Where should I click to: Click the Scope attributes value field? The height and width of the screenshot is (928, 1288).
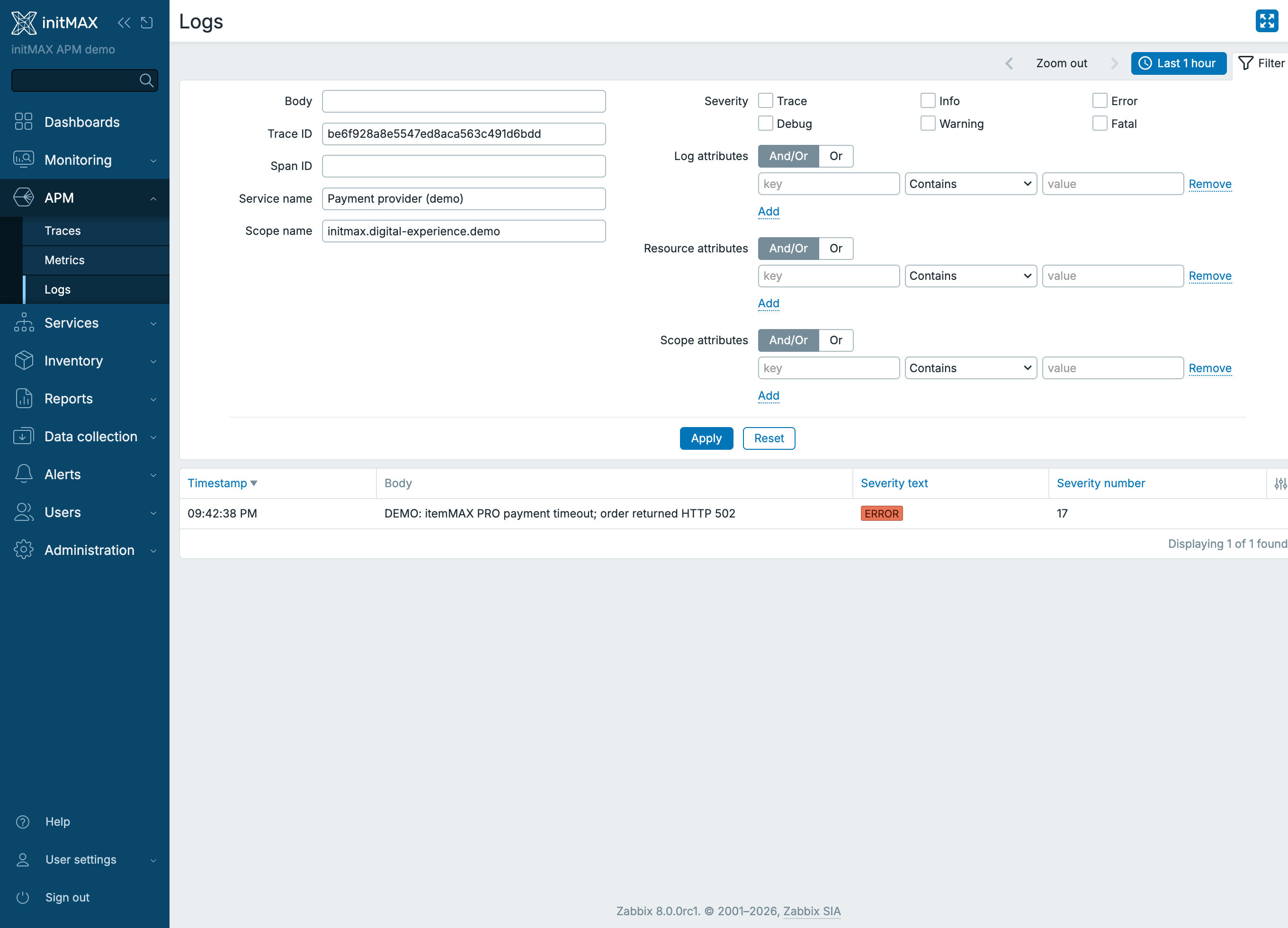tap(1112, 368)
